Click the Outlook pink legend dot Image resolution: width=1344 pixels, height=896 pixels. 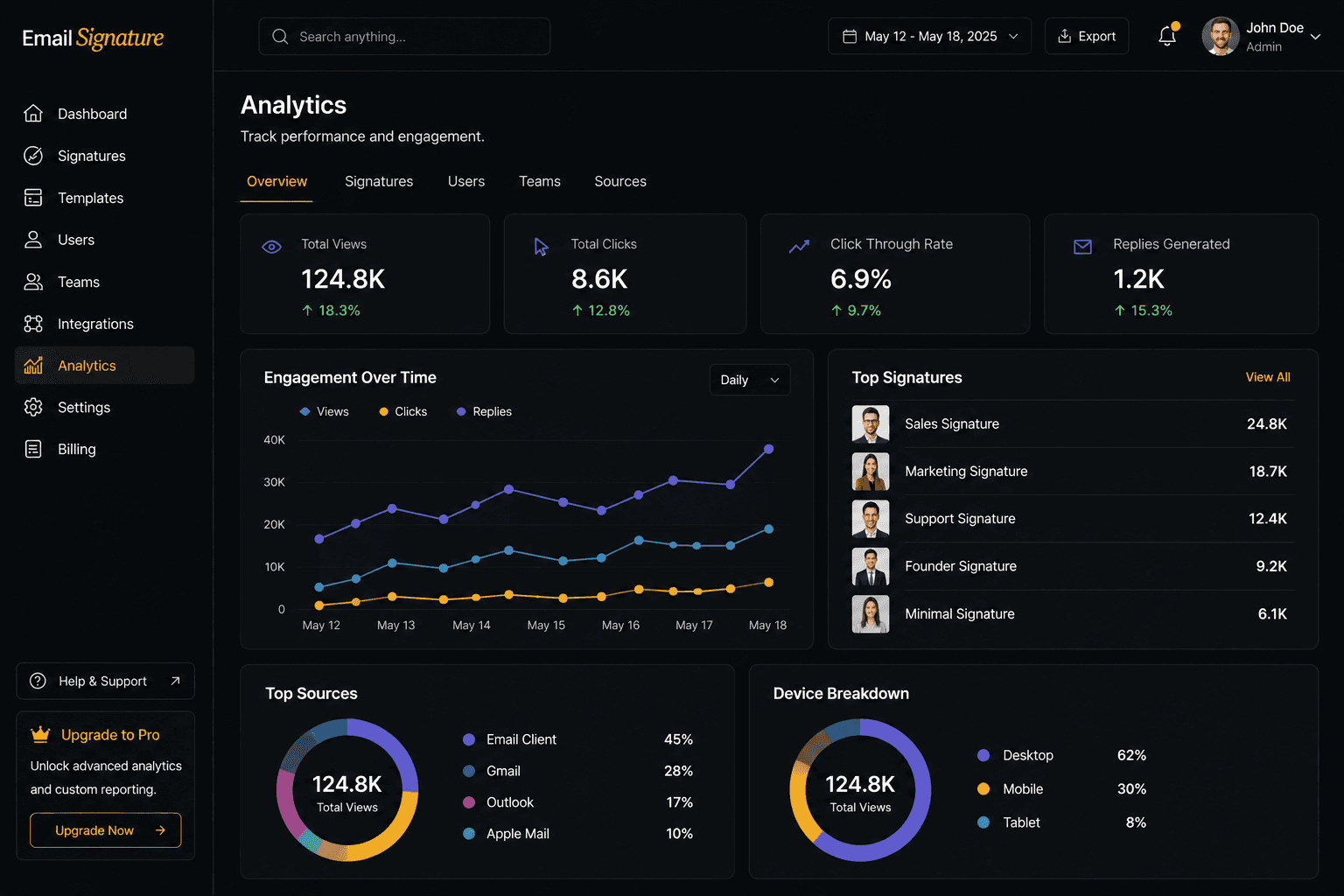click(x=469, y=802)
